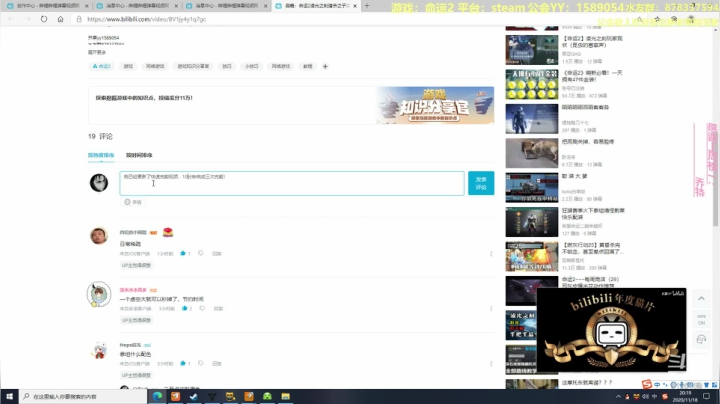Open more options for 日常蜗跳 comment
This screenshot has height=404, width=720.
[x=491, y=253]
